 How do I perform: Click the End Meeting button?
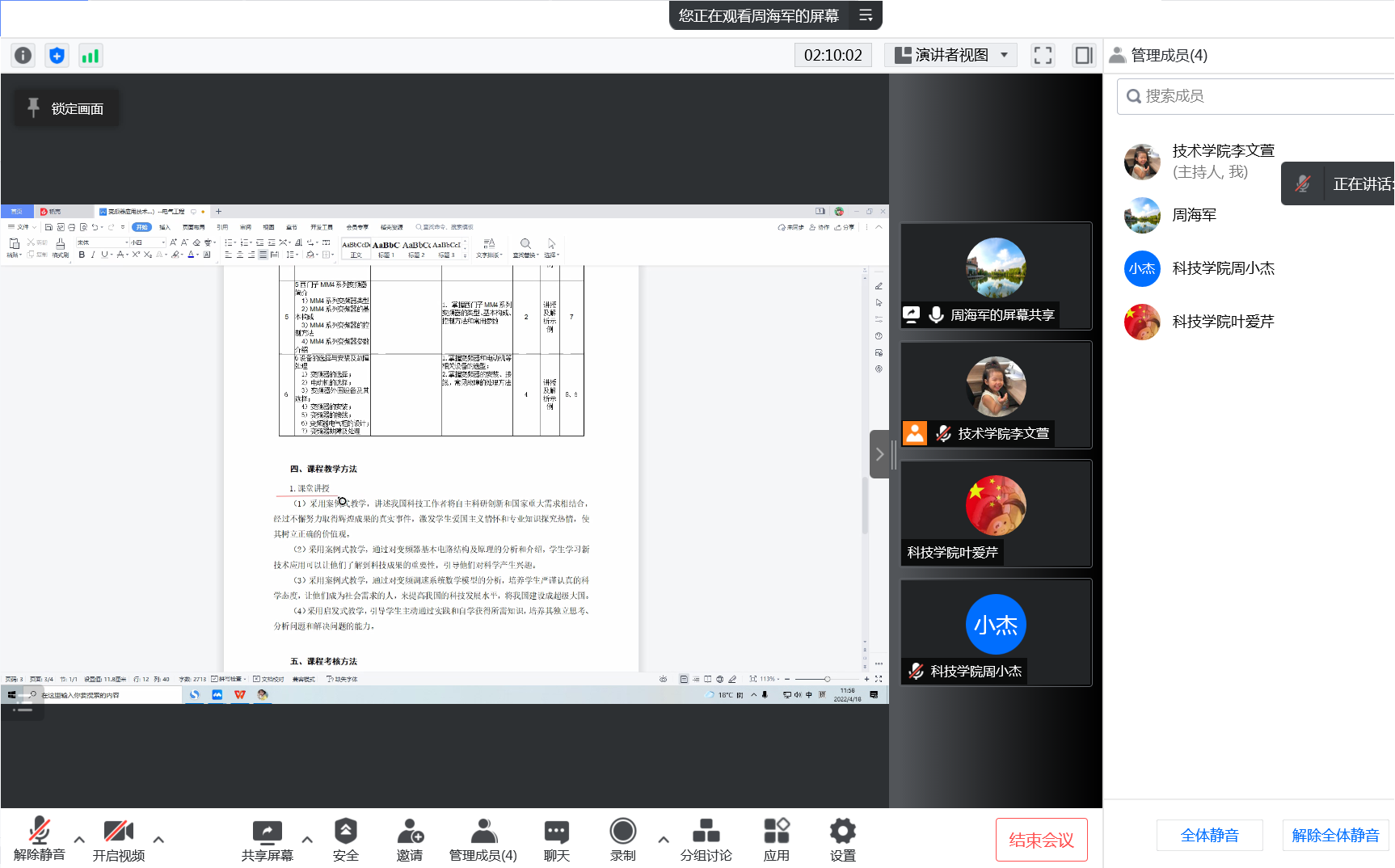click(x=1041, y=840)
